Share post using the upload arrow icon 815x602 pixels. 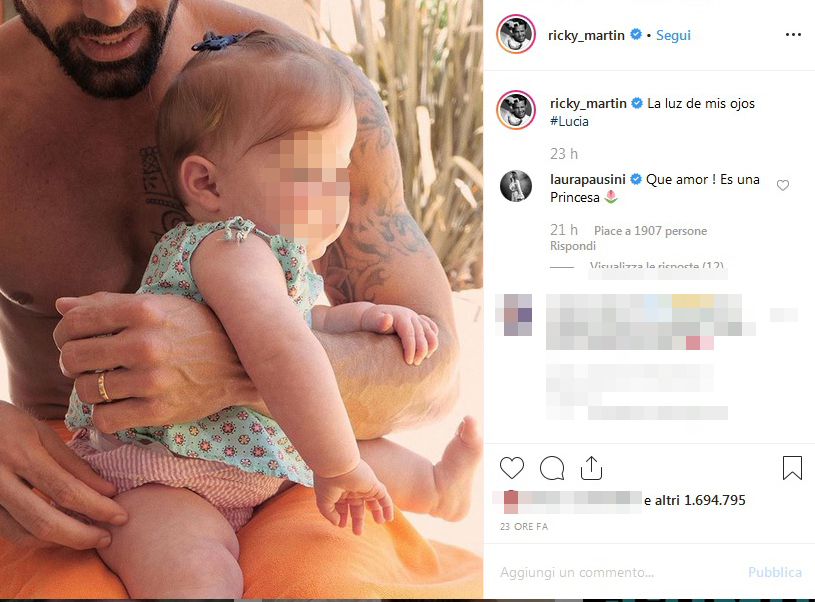(x=591, y=468)
